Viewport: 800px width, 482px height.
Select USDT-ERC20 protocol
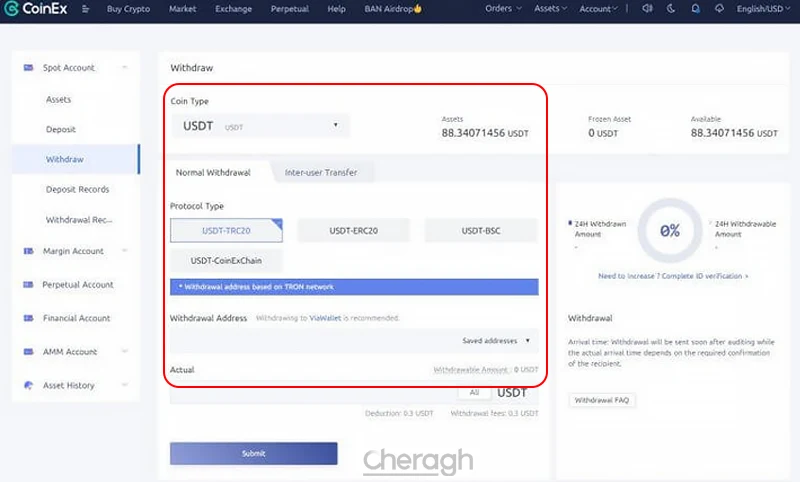click(354, 231)
